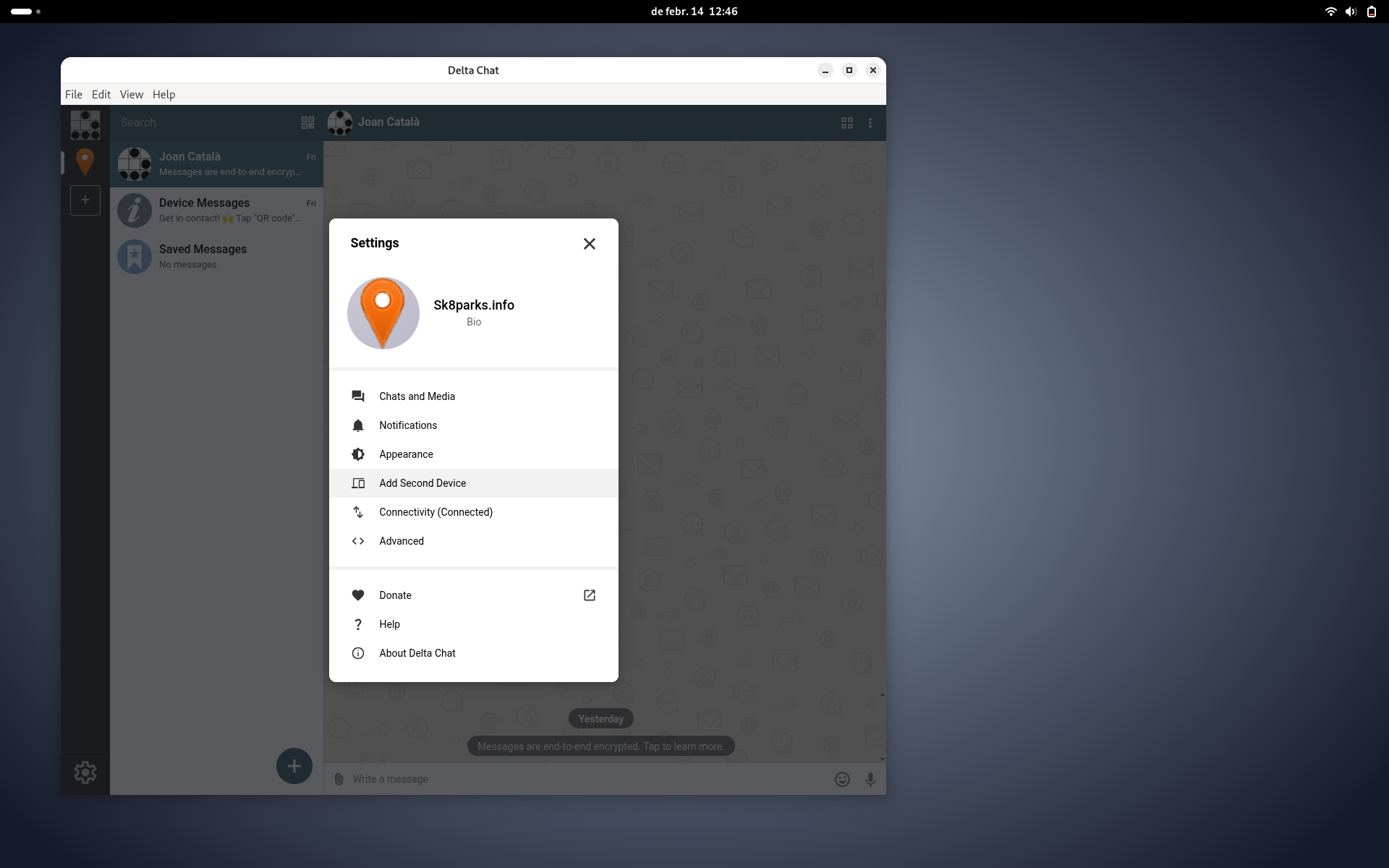1389x868 pixels.
Task: Attach a file with the paperclip icon
Action: [x=339, y=779]
